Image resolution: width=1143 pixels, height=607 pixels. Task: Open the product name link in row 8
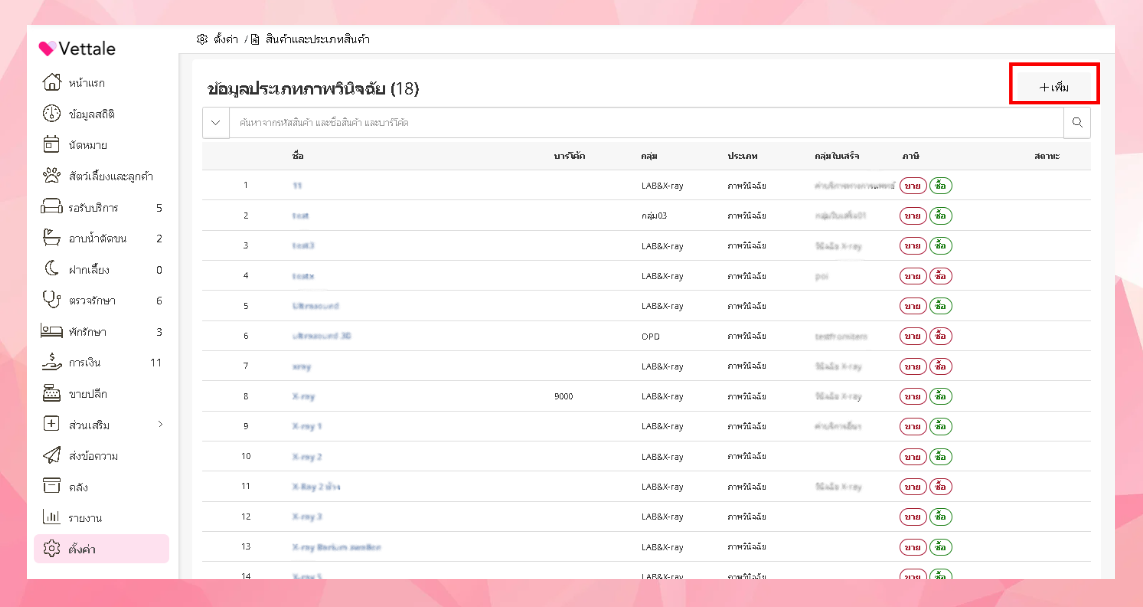click(303, 396)
